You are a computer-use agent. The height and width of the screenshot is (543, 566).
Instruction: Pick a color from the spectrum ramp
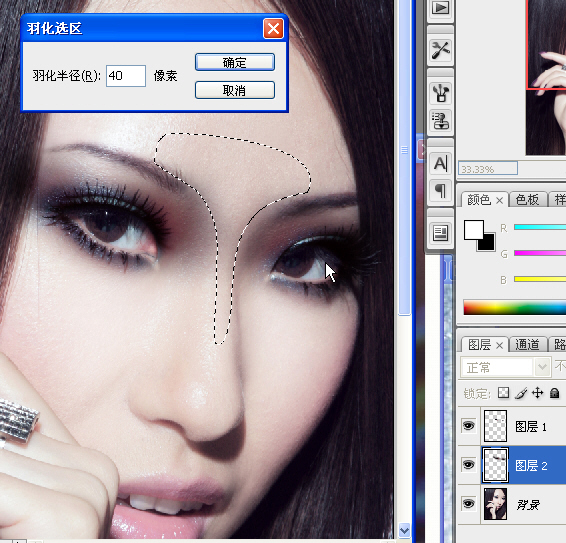point(515,308)
